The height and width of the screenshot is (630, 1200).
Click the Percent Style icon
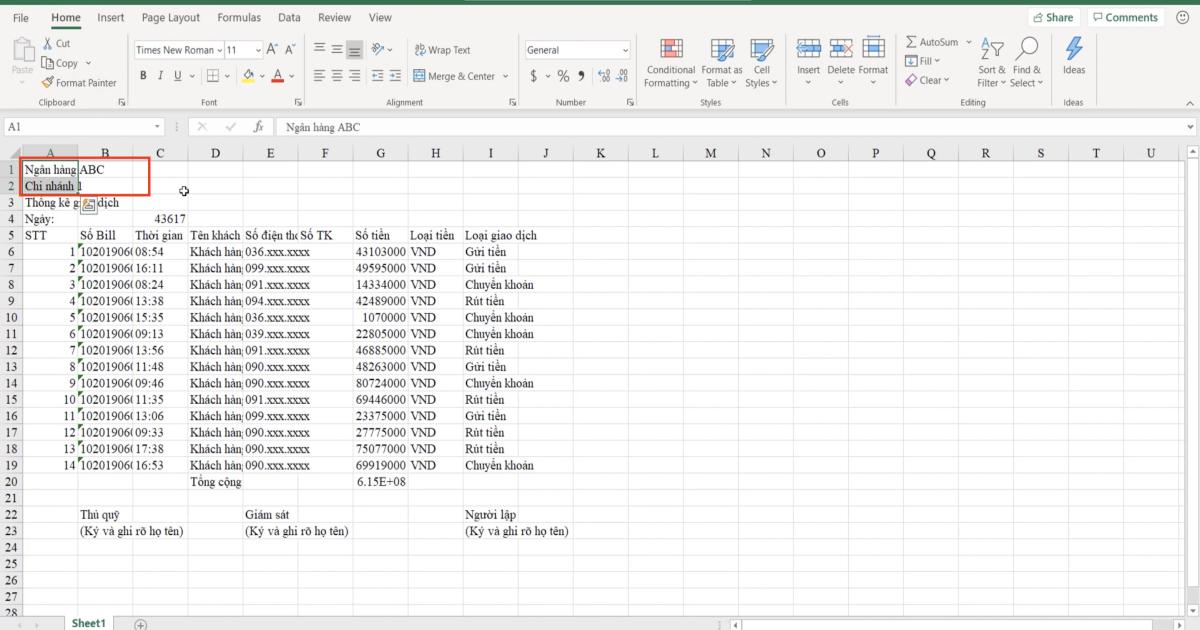tap(563, 75)
